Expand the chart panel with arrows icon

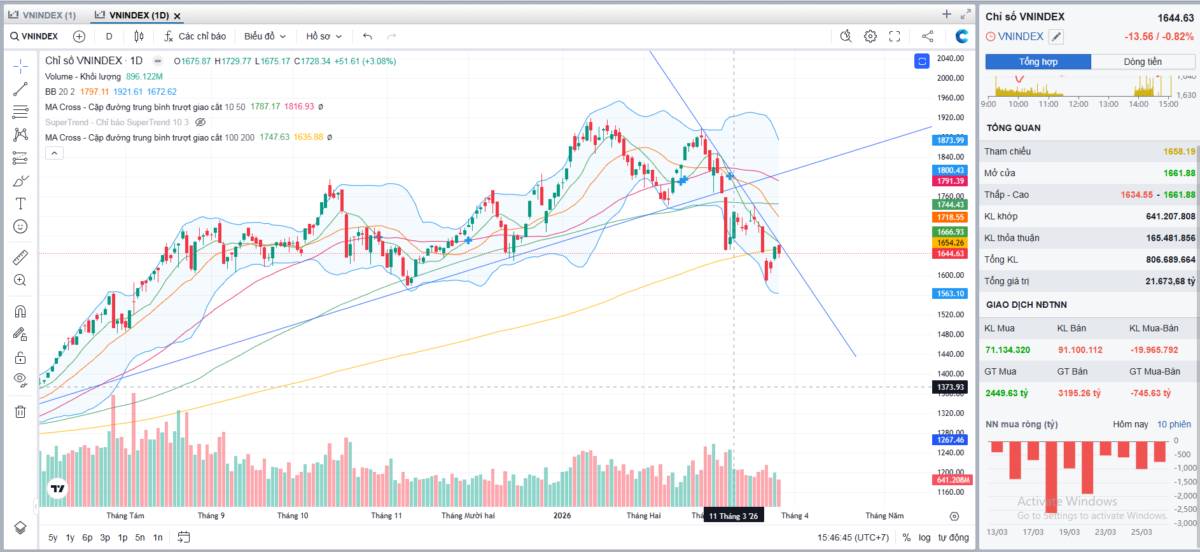(965, 14)
